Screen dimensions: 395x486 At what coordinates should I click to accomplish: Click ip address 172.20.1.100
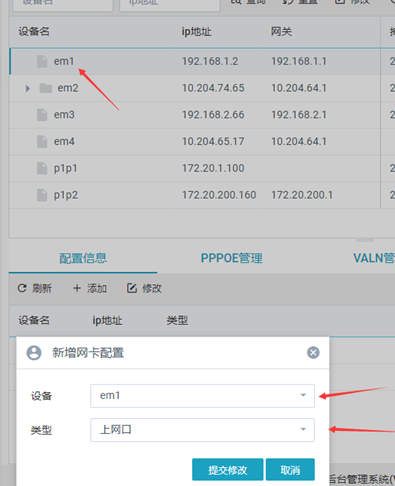pos(213,168)
